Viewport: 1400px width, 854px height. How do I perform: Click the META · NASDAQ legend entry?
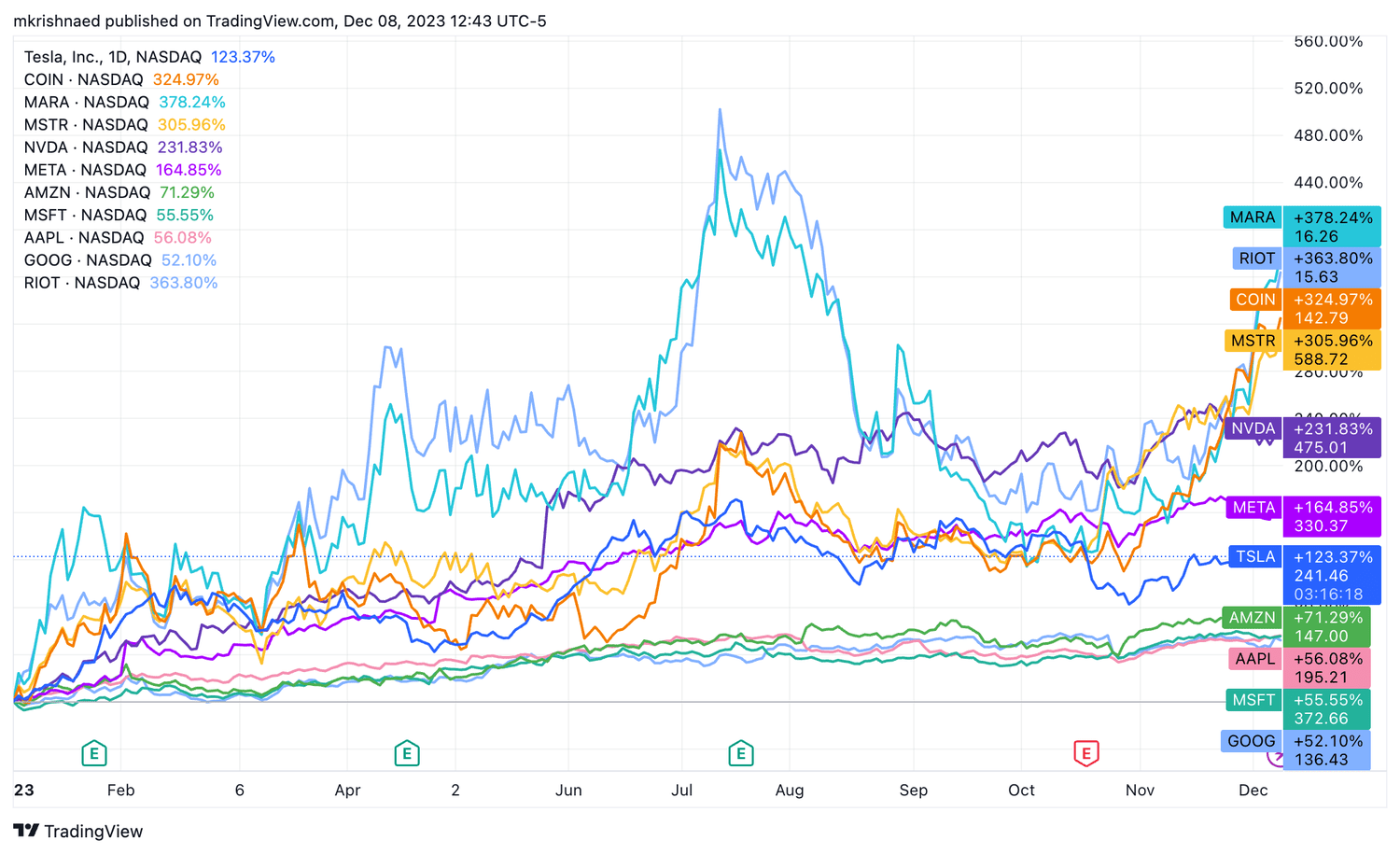coord(85,170)
